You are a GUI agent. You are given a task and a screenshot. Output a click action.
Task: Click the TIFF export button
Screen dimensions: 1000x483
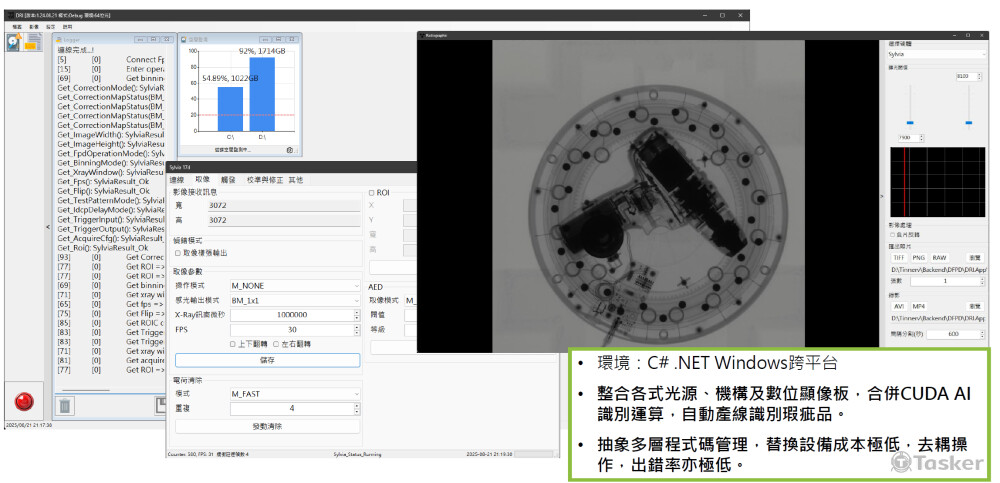click(x=899, y=258)
